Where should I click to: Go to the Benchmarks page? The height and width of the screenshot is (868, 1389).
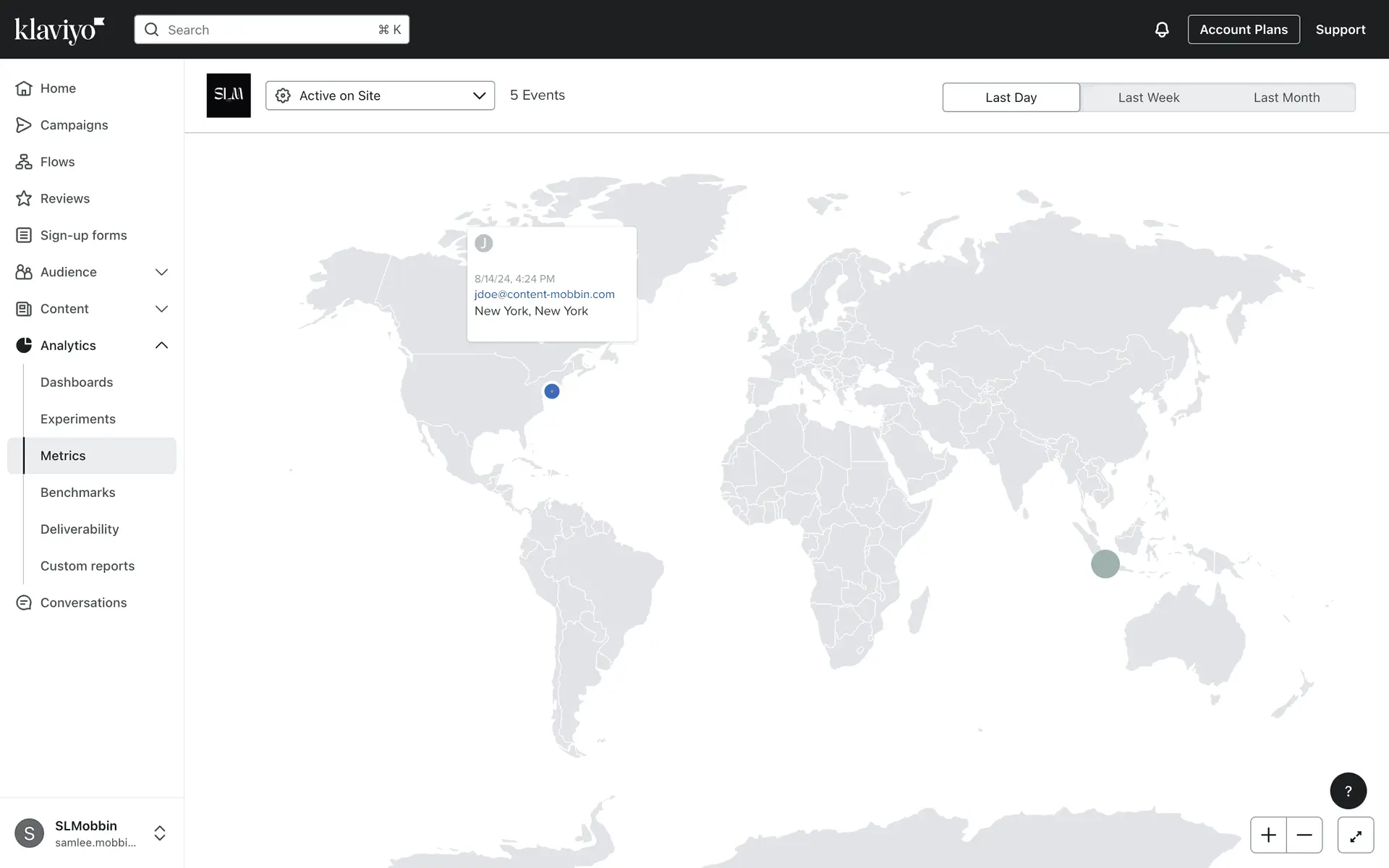[77, 493]
